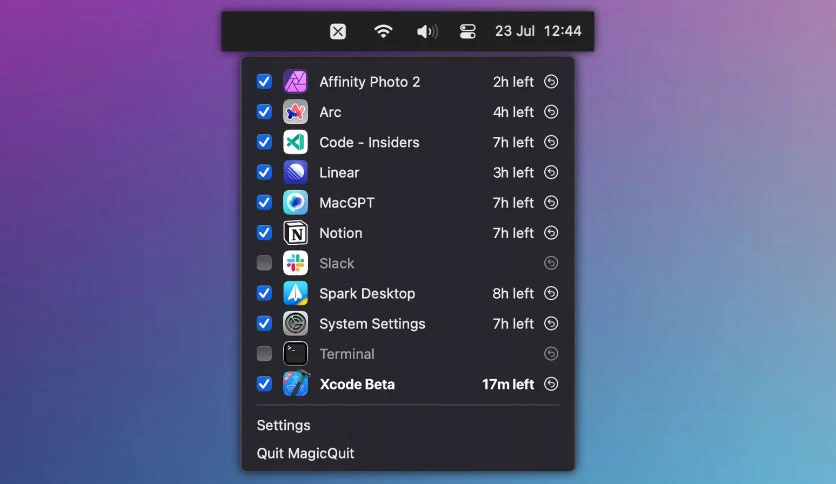Select the Code - Insiders label
Screen dimensions: 836x484
click(x=369, y=142)
